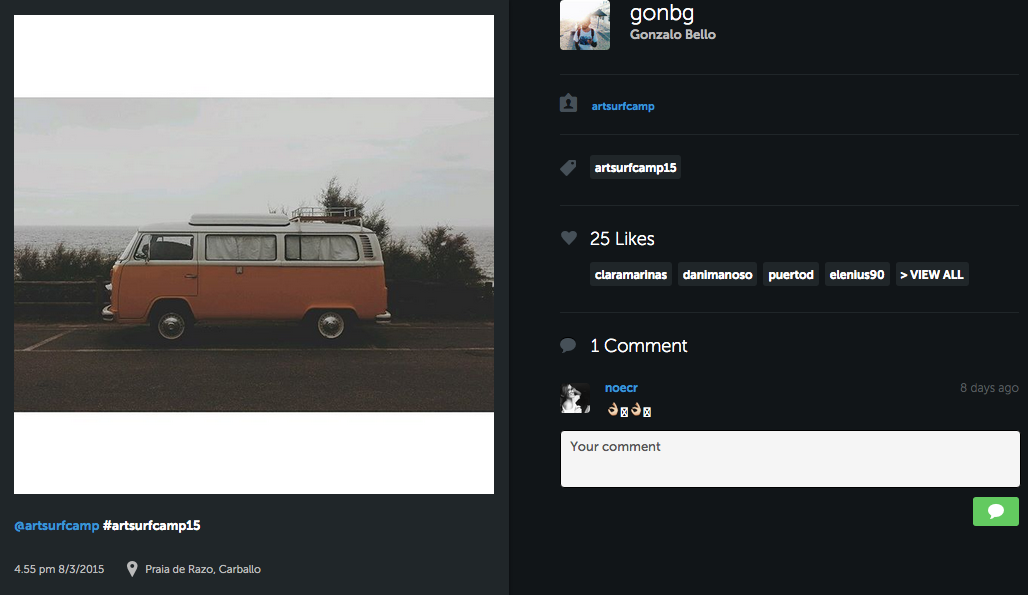View danimanoso liker profile

click(717, 274)
